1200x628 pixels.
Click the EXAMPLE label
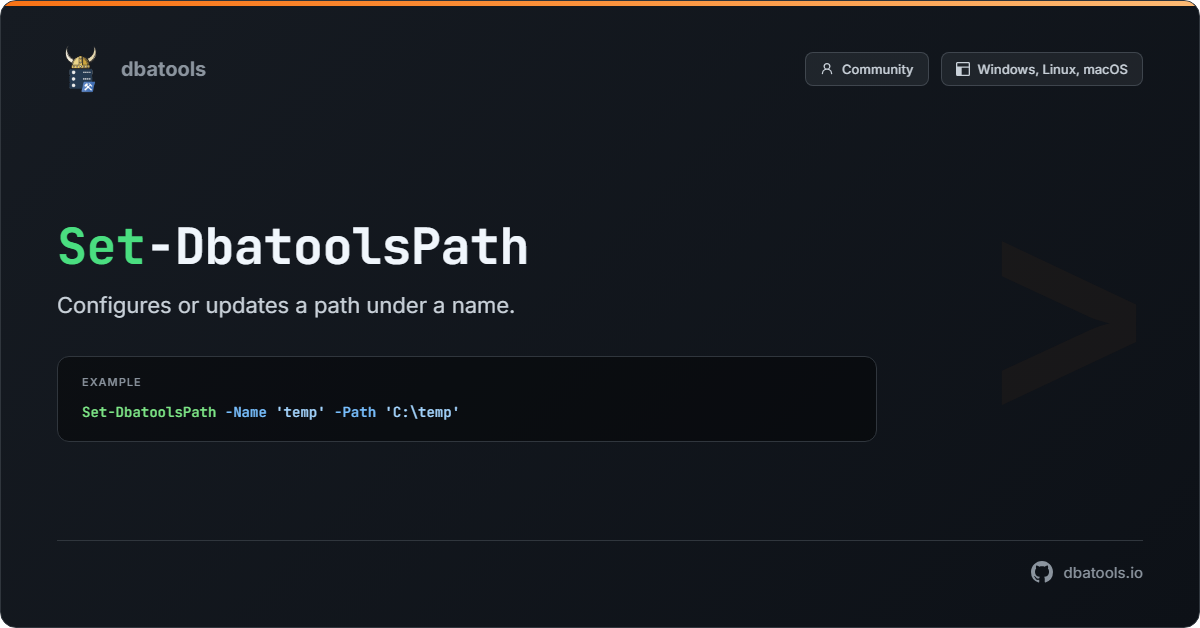click(x=111, y=382)
